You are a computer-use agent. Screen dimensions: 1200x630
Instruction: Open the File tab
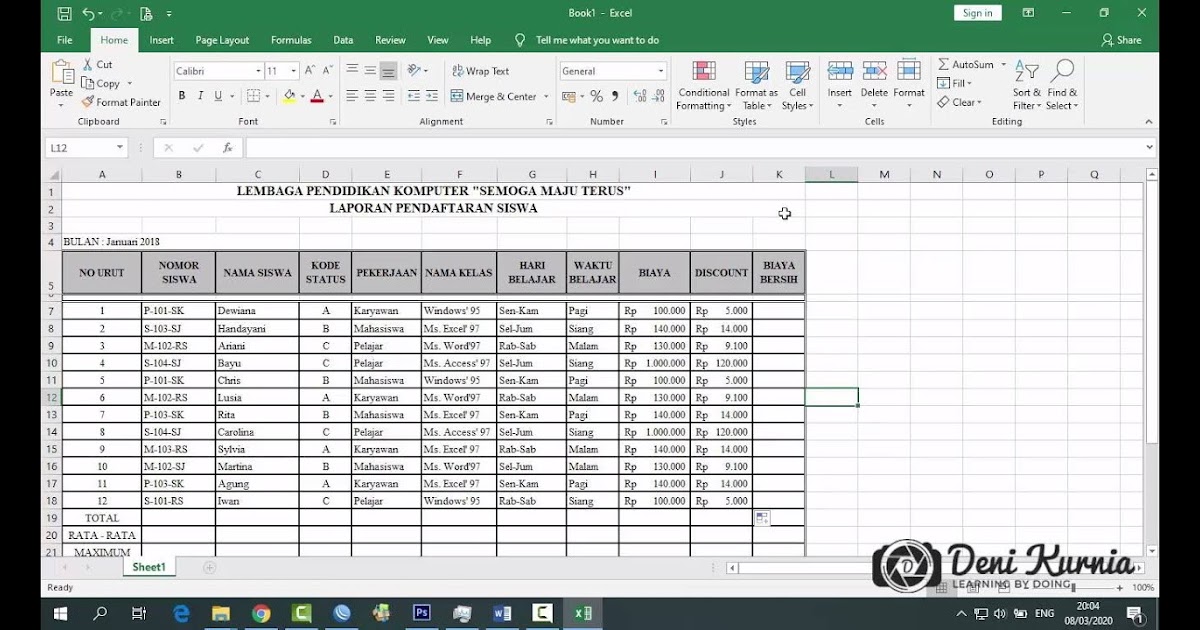coord(65,40)
